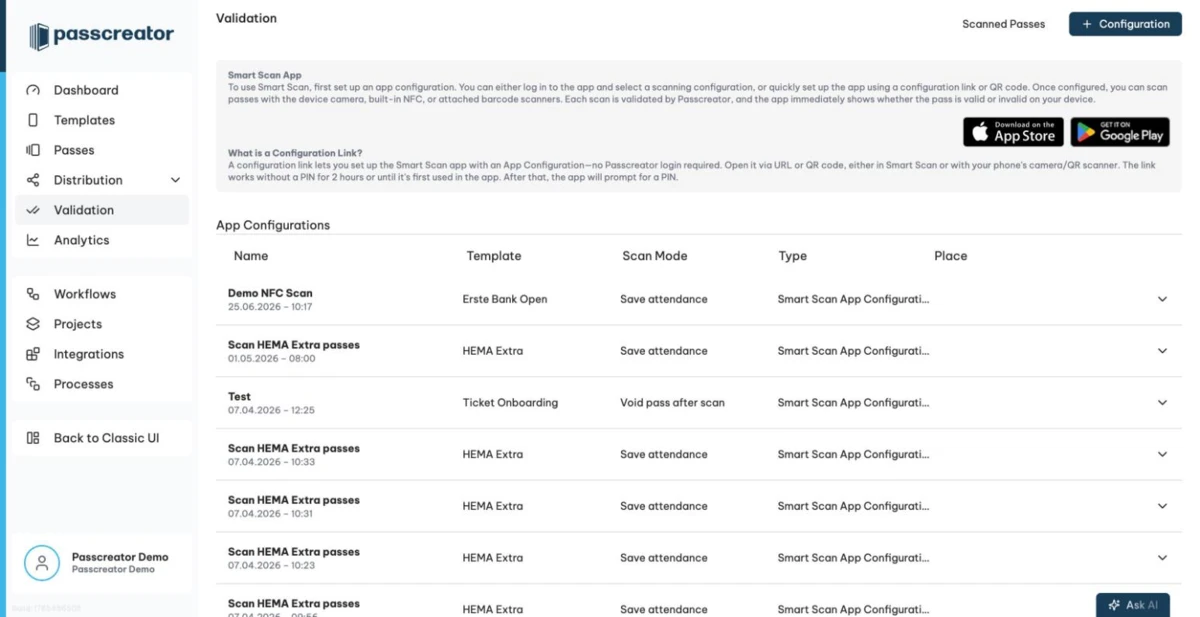Viewport: 1200px width, 617px height.
Task: Open the Integrations section
Action: click(x=102, y=354)
